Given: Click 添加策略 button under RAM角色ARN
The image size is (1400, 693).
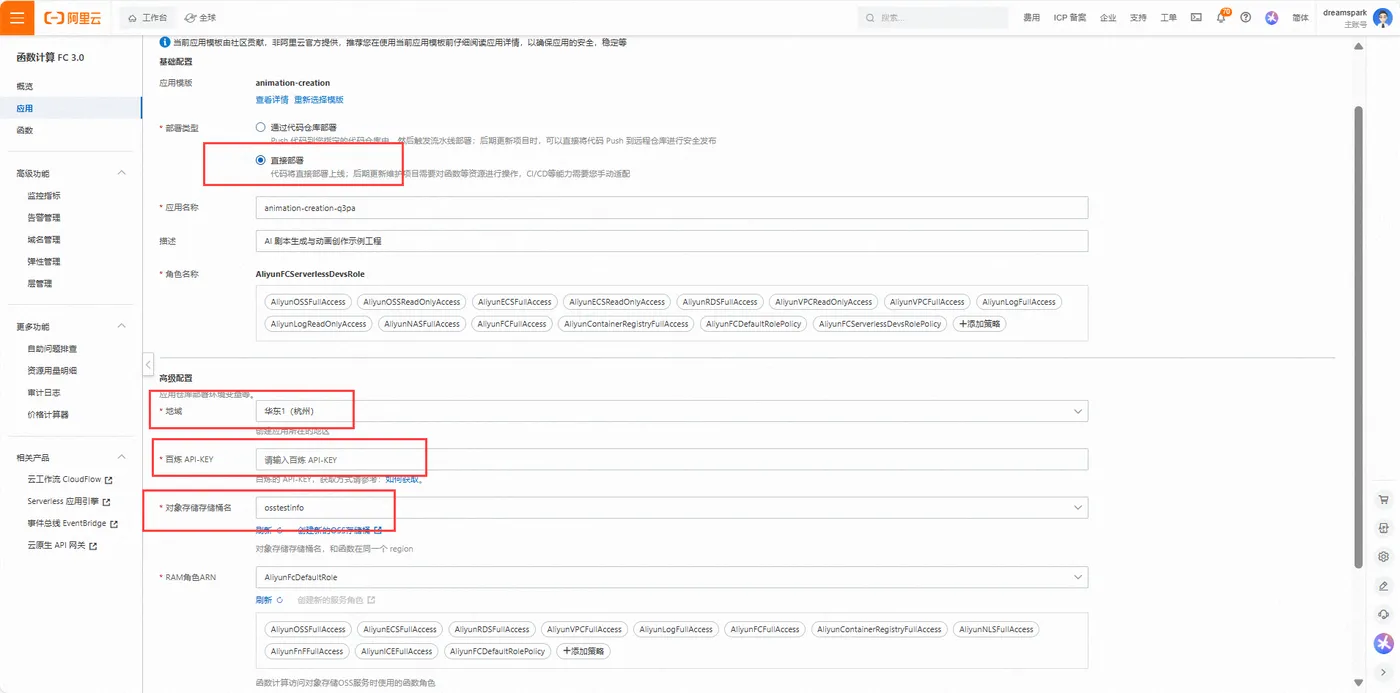Looking at the screenshot, I should 583,651.
